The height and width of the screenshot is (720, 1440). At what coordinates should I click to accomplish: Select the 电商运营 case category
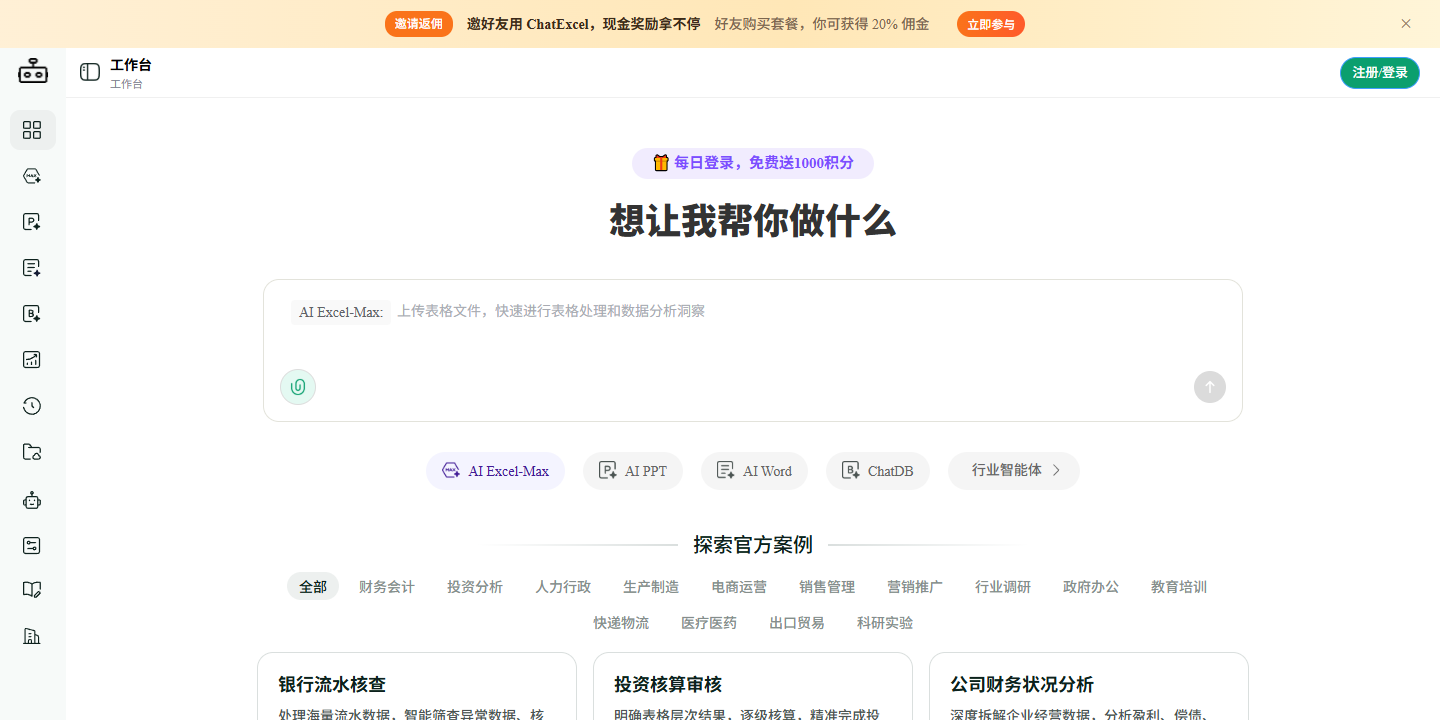click(739, 587)
